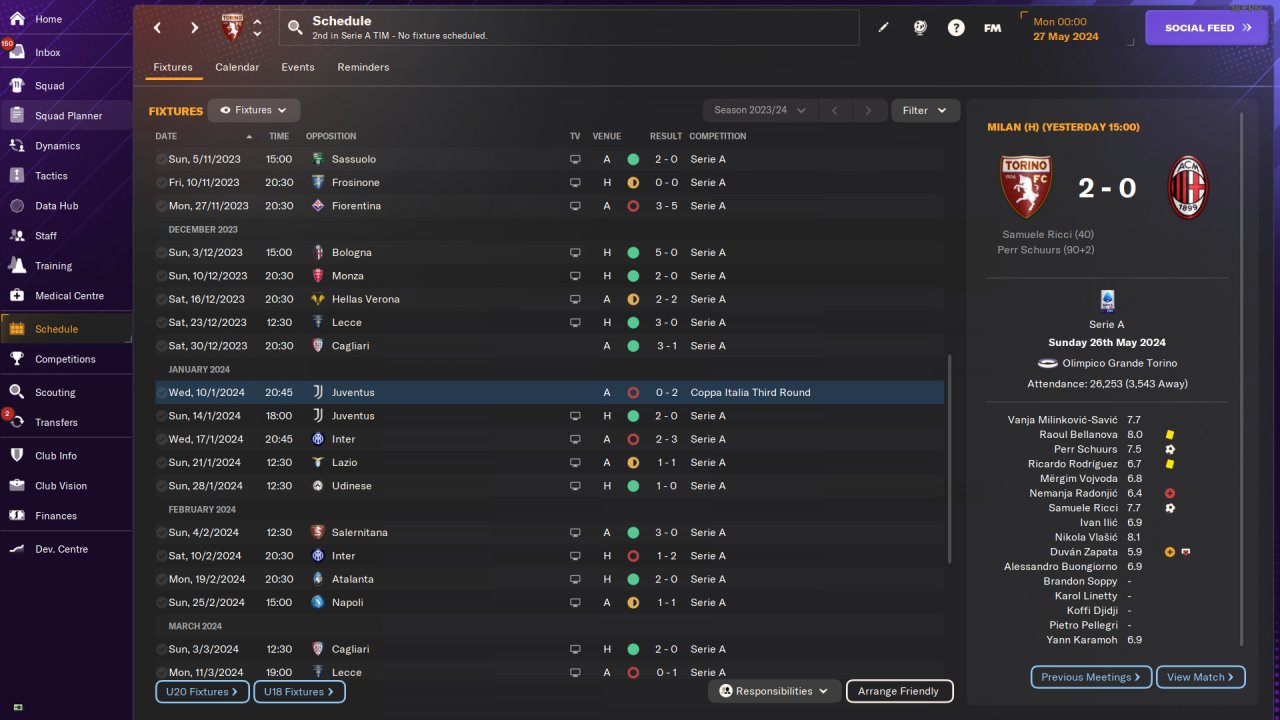Open the Squad shirt icon

[17, 85]
